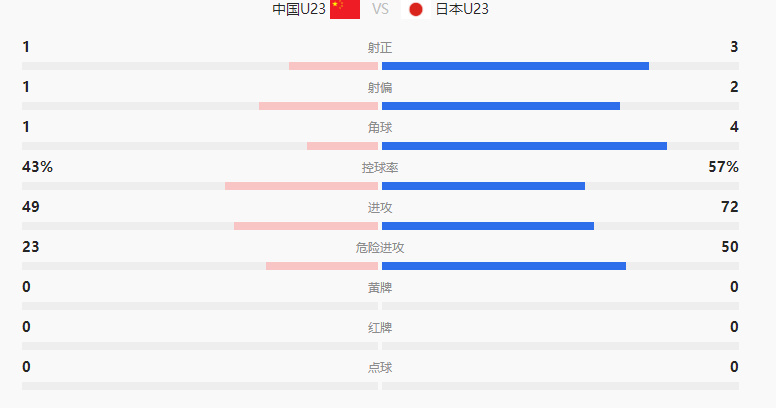Click the 射偏 stat label
776x408 pixels.
(380, 88)
